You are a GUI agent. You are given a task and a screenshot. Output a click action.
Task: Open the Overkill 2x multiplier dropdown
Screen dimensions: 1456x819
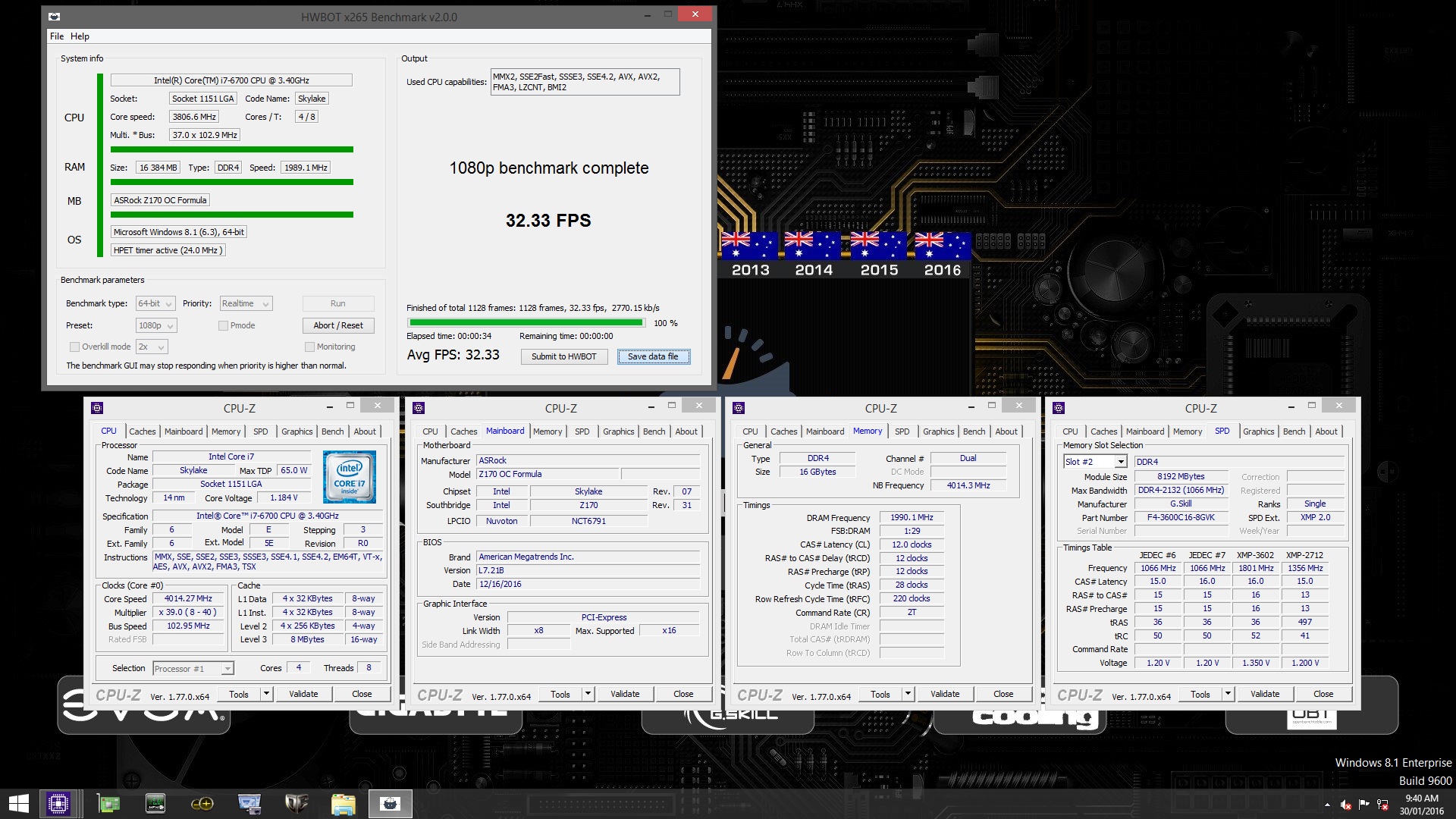coord(152,347)
